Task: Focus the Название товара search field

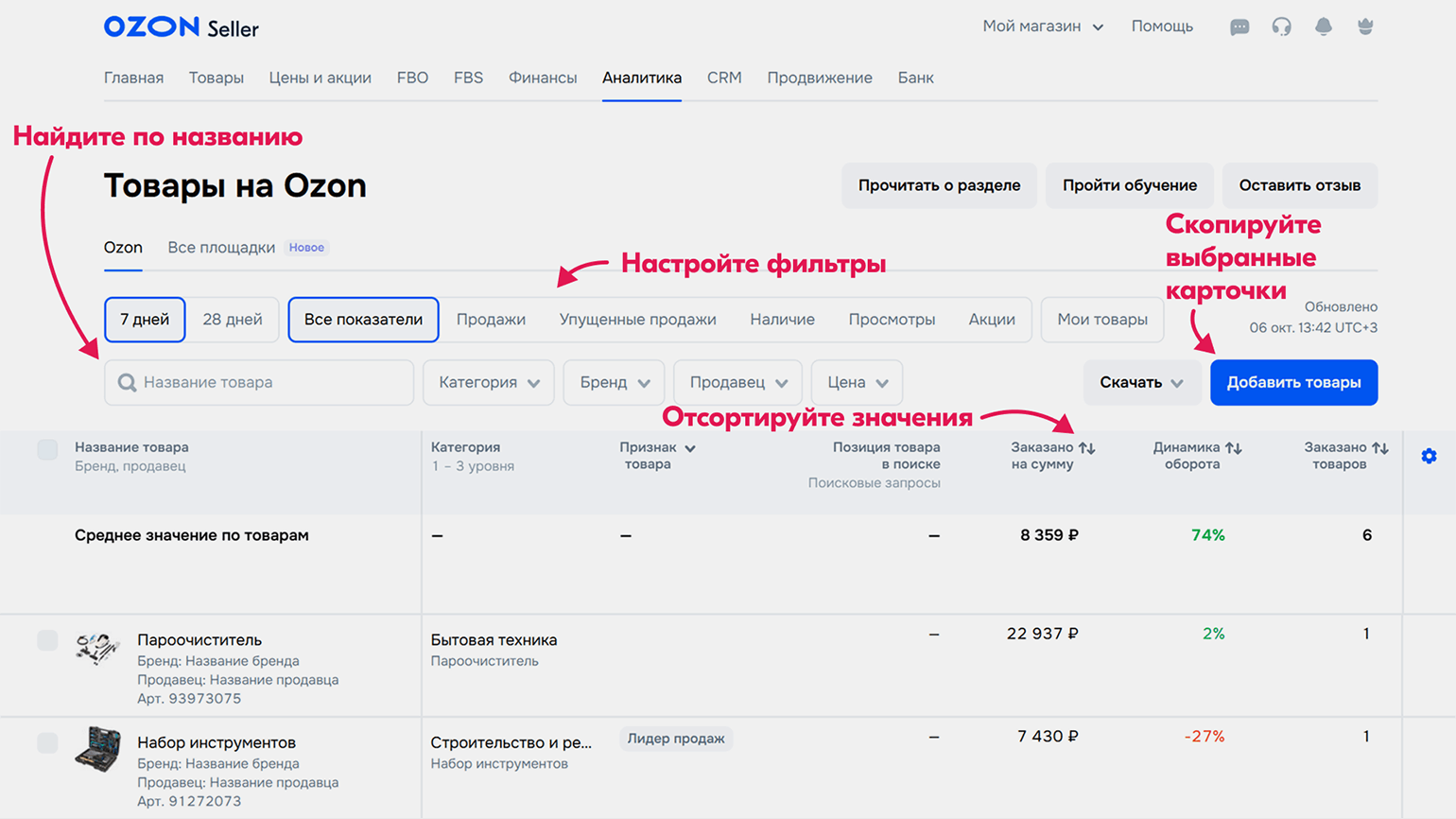Action: [x=269, y=383]
